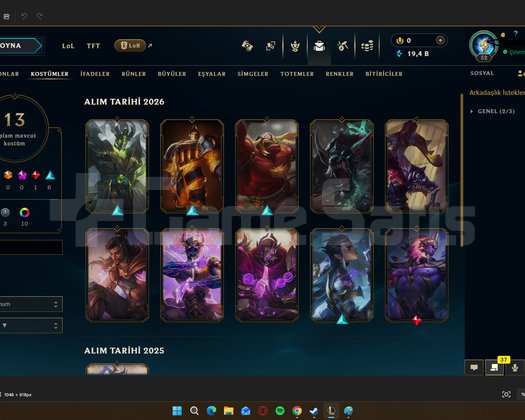Open Spotify from taskbar
Viewport: 525px width, 420px height.
coord(280,410)
